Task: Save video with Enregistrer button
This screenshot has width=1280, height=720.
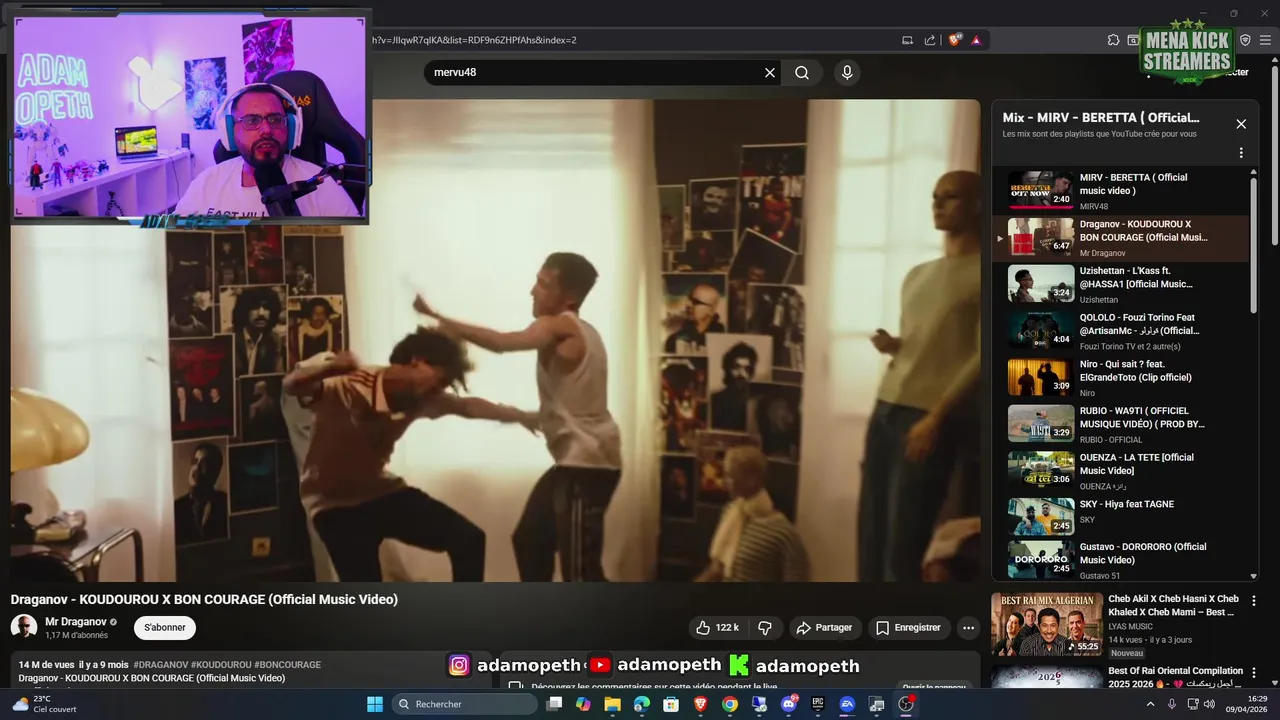Action: [908, 628]
